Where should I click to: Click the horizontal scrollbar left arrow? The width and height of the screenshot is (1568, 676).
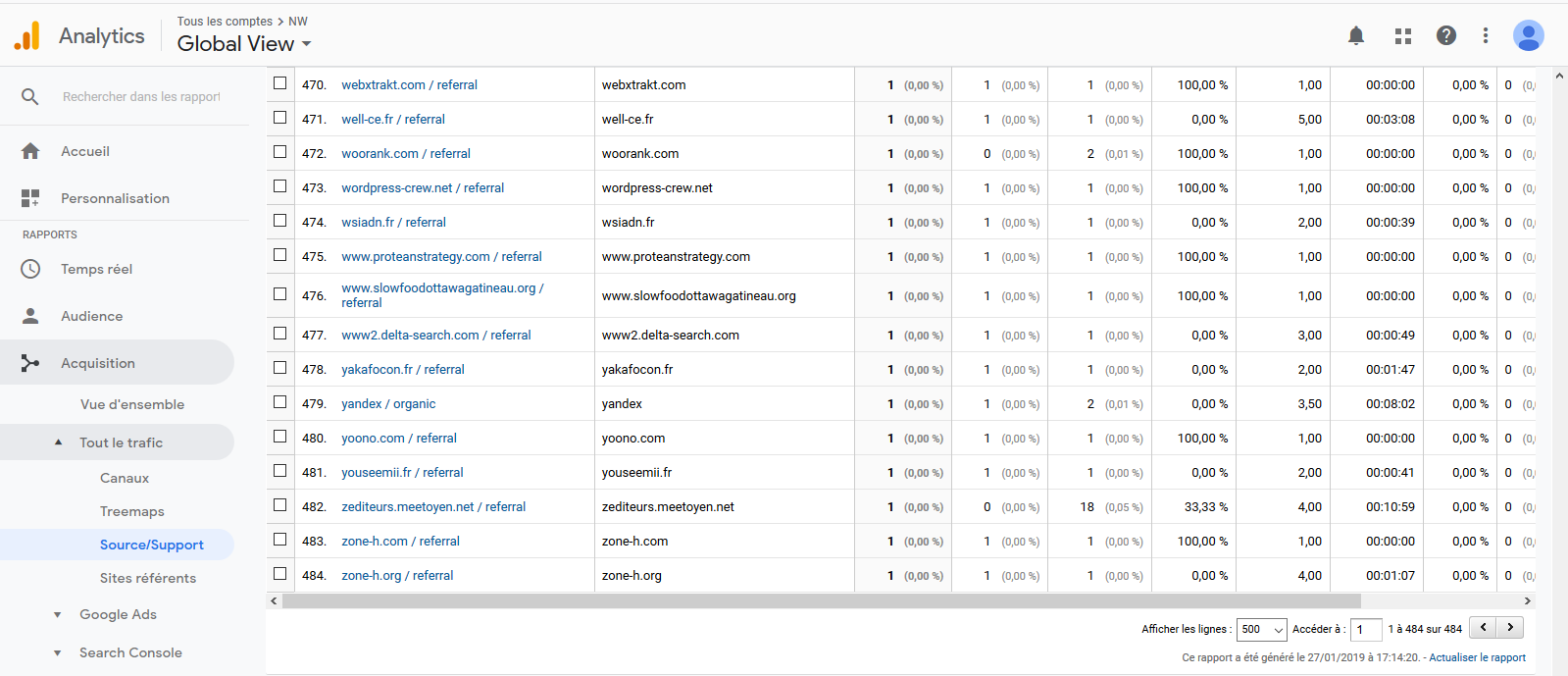pyautogui.click(x=274, y=600)
